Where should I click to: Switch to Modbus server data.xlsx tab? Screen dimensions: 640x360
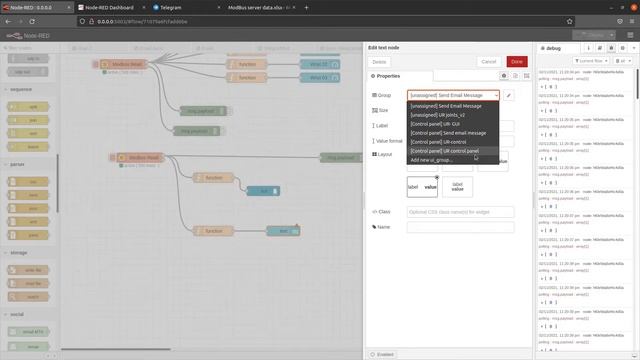(x=259, y=7)
